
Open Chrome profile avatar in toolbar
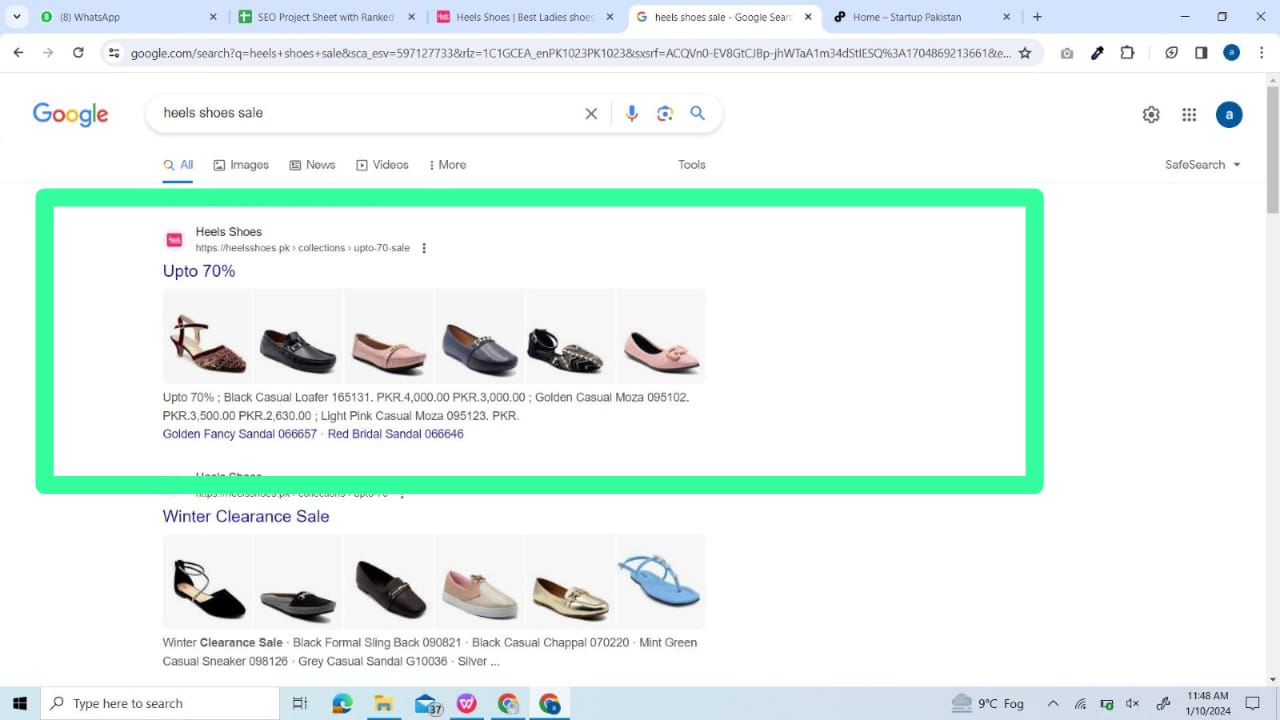[x=1231, y=53]
